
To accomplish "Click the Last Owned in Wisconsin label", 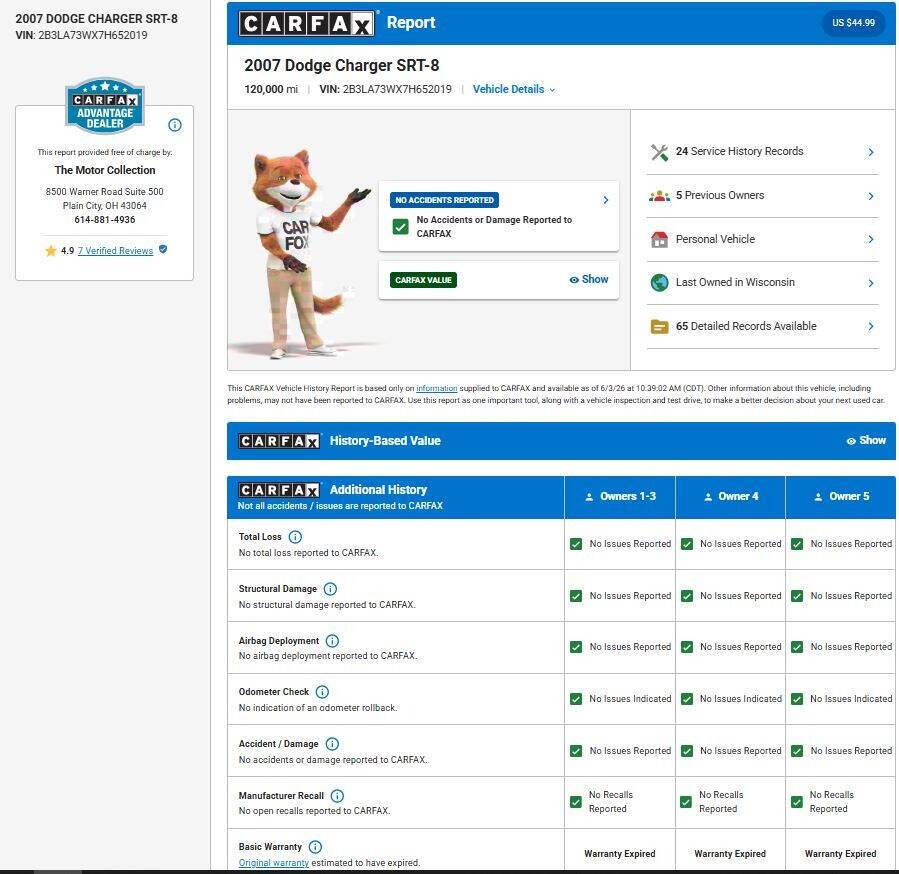I will (x=735, y=283).
